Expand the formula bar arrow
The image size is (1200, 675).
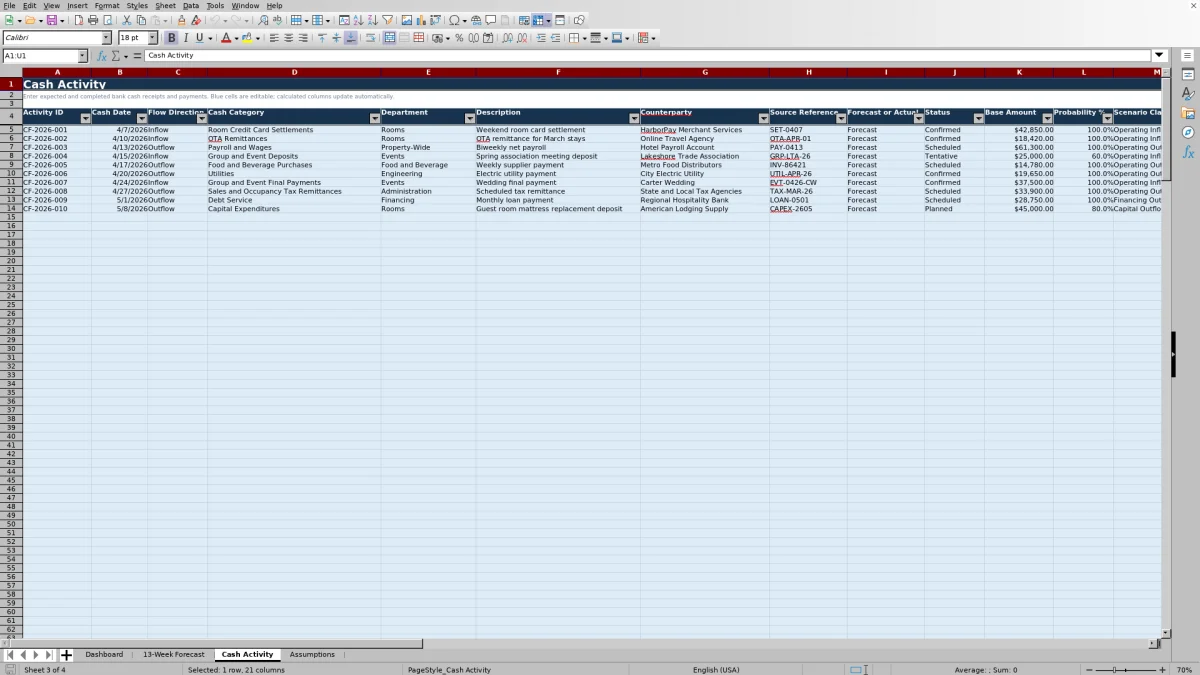(x=1160, y=56)
